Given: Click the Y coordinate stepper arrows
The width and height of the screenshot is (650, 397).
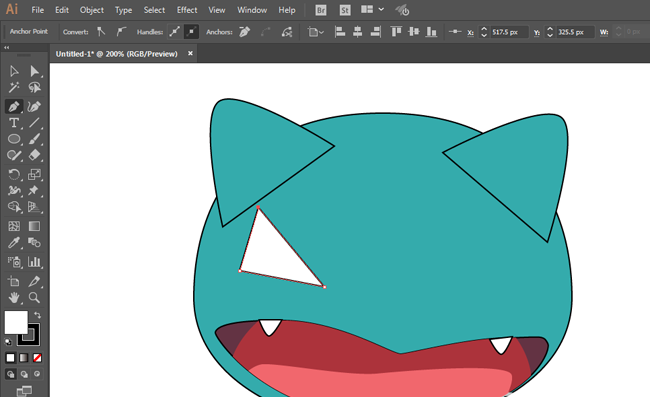Looking at the screenshot, I should point(550,32).
